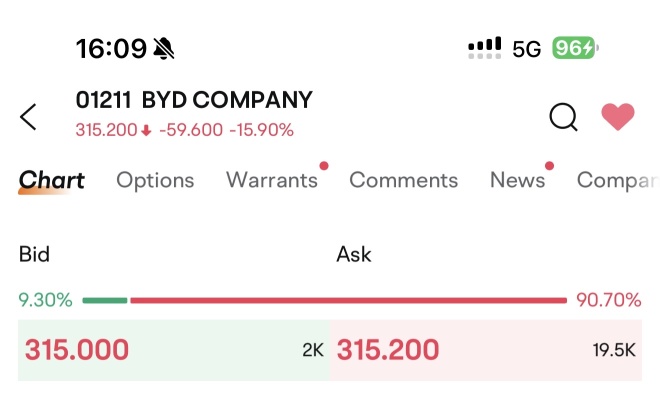Open the News tab
The width and height of the screenshot is (660, 406).
(x=518, y=180)
